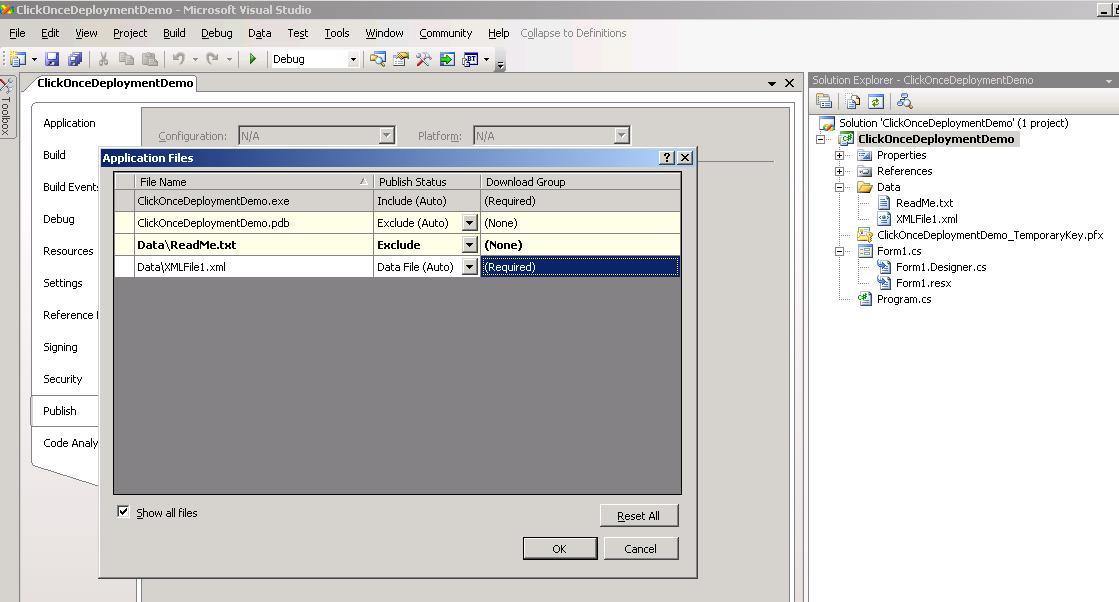Open the Project menu
The image size is (1119, 602).
pyautogui.click(x=130, y=33)
